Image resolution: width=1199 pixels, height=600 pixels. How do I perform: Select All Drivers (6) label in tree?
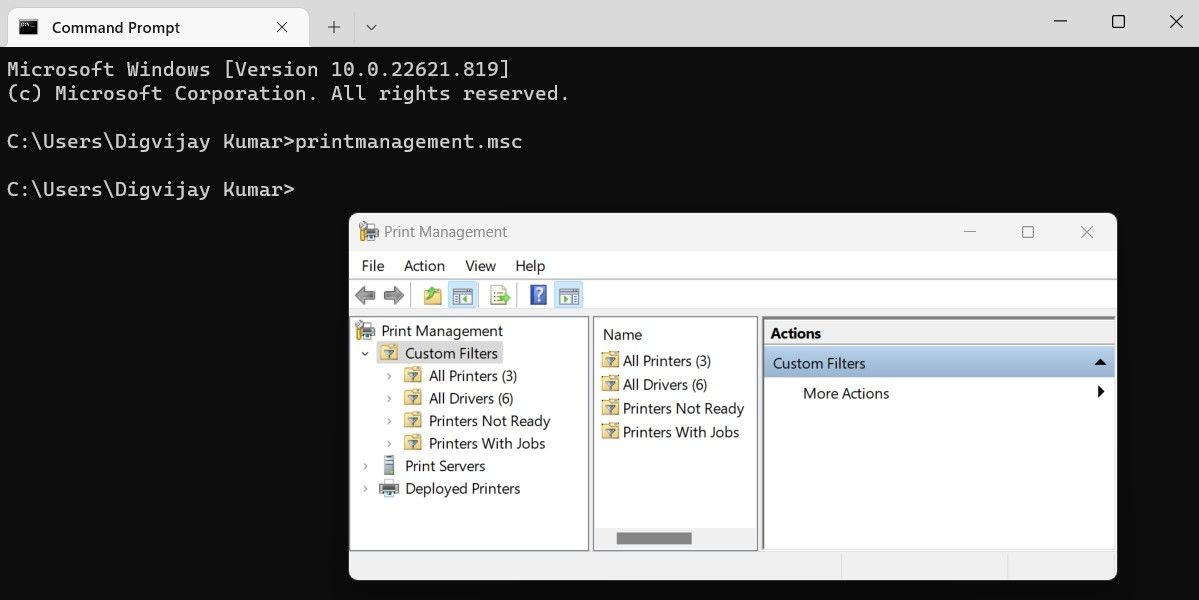[471, 398]
